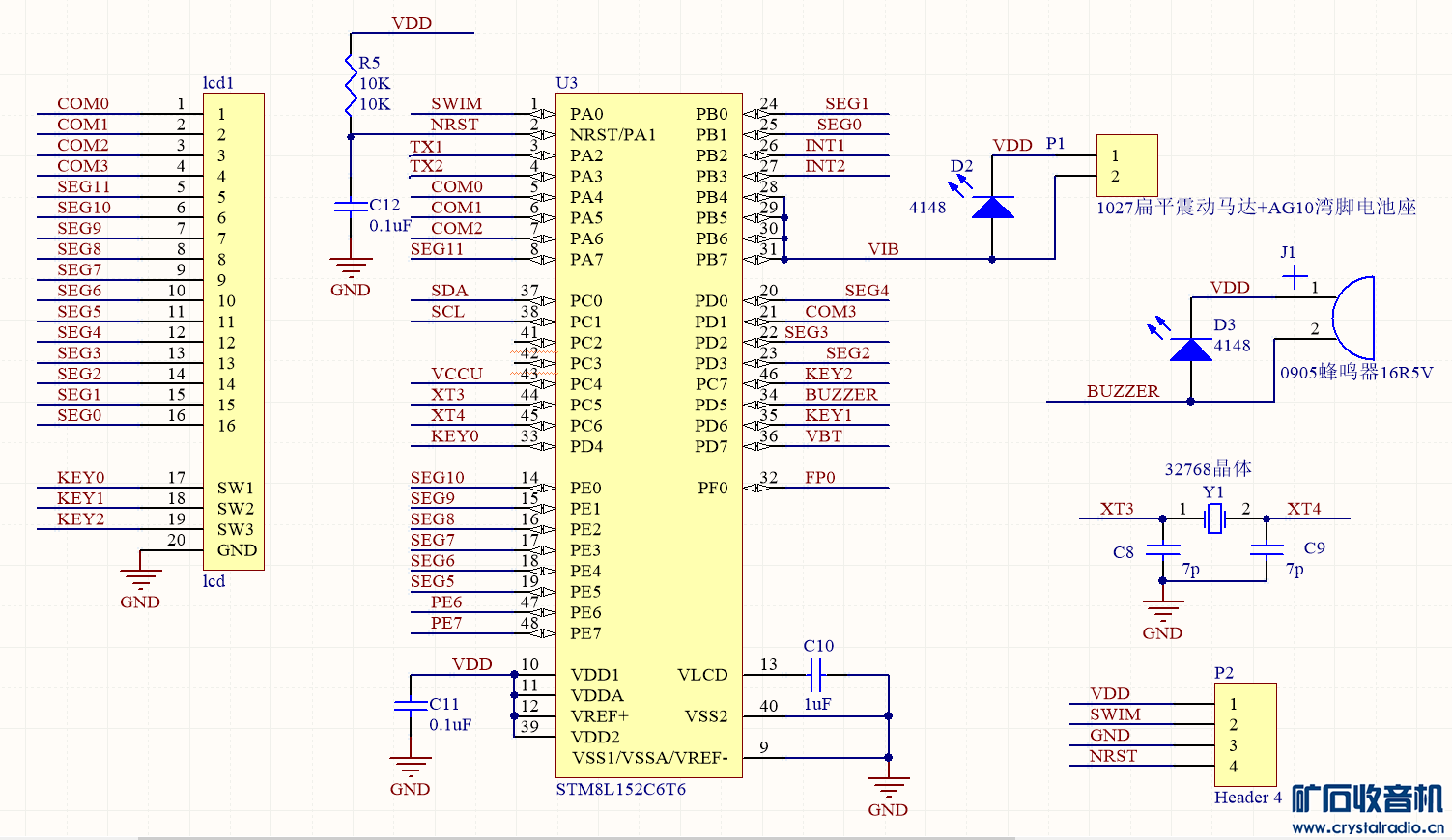The height and width of the screenshot is (840, 1452).
Task: Click the blue watermark logo above the URL
Action: tap(1367, 799)
